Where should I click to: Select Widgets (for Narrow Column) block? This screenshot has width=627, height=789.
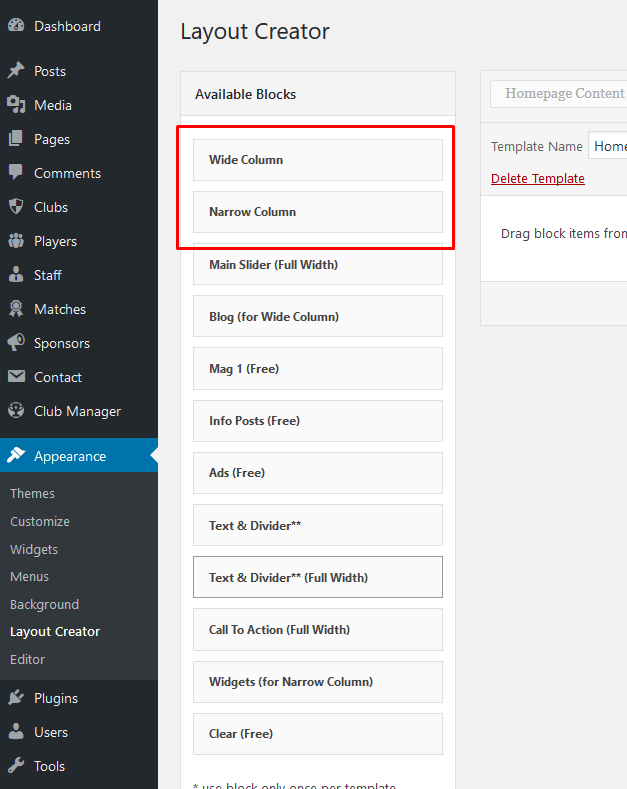318,682
